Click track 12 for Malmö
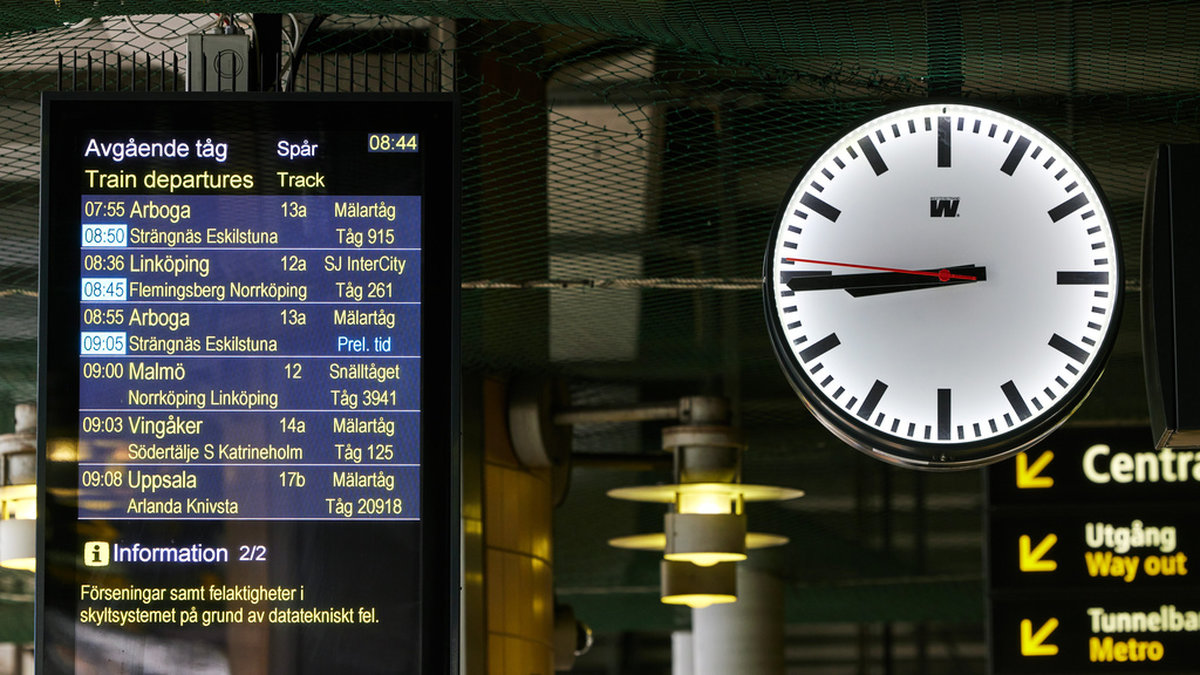Viewport: 1200px width, 675px height. click(292, 371)
